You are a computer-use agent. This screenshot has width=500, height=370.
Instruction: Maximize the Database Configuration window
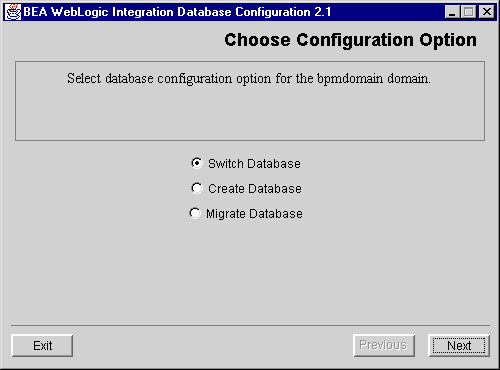tap(469, 12)
